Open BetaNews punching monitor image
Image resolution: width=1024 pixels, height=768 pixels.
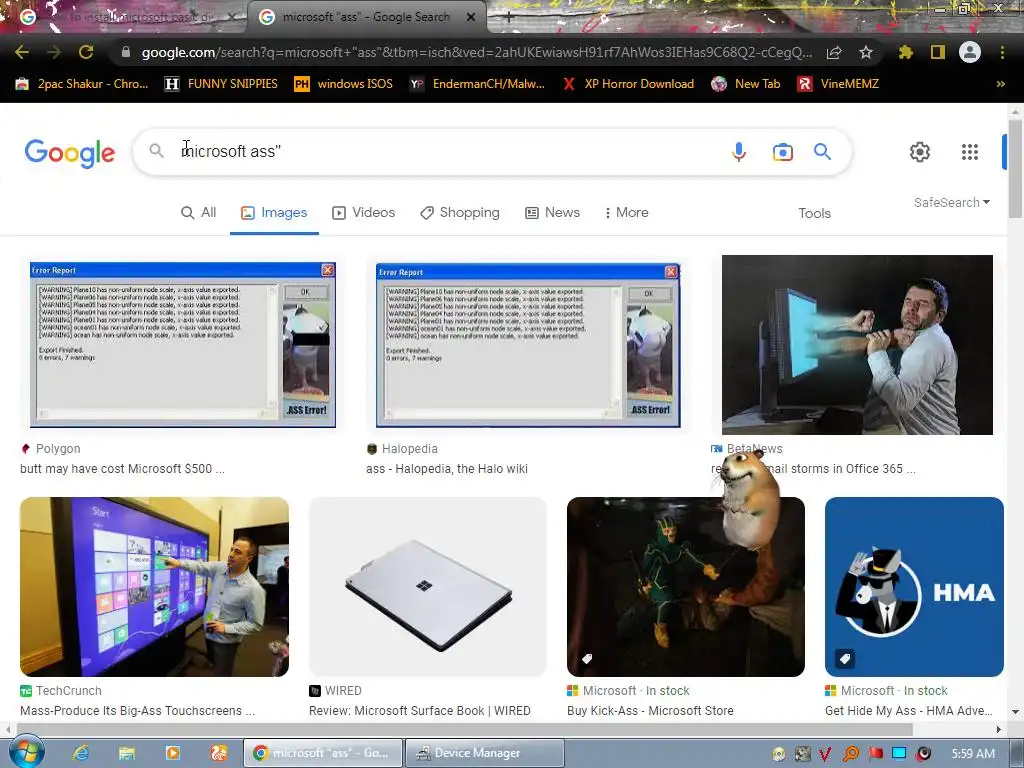(x=857, y=345)
